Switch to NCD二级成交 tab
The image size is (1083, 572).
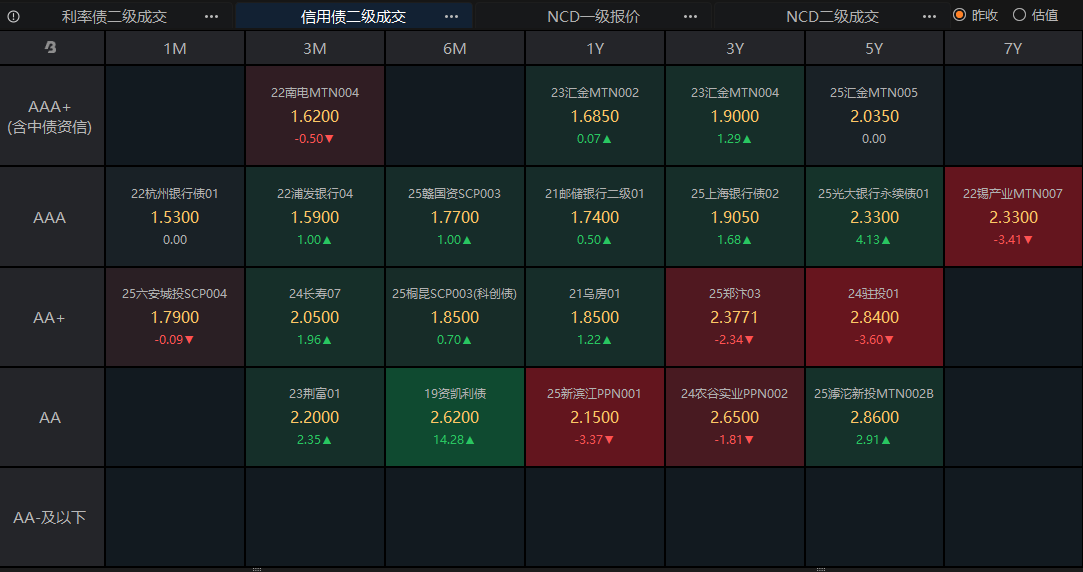pos(832,17)
